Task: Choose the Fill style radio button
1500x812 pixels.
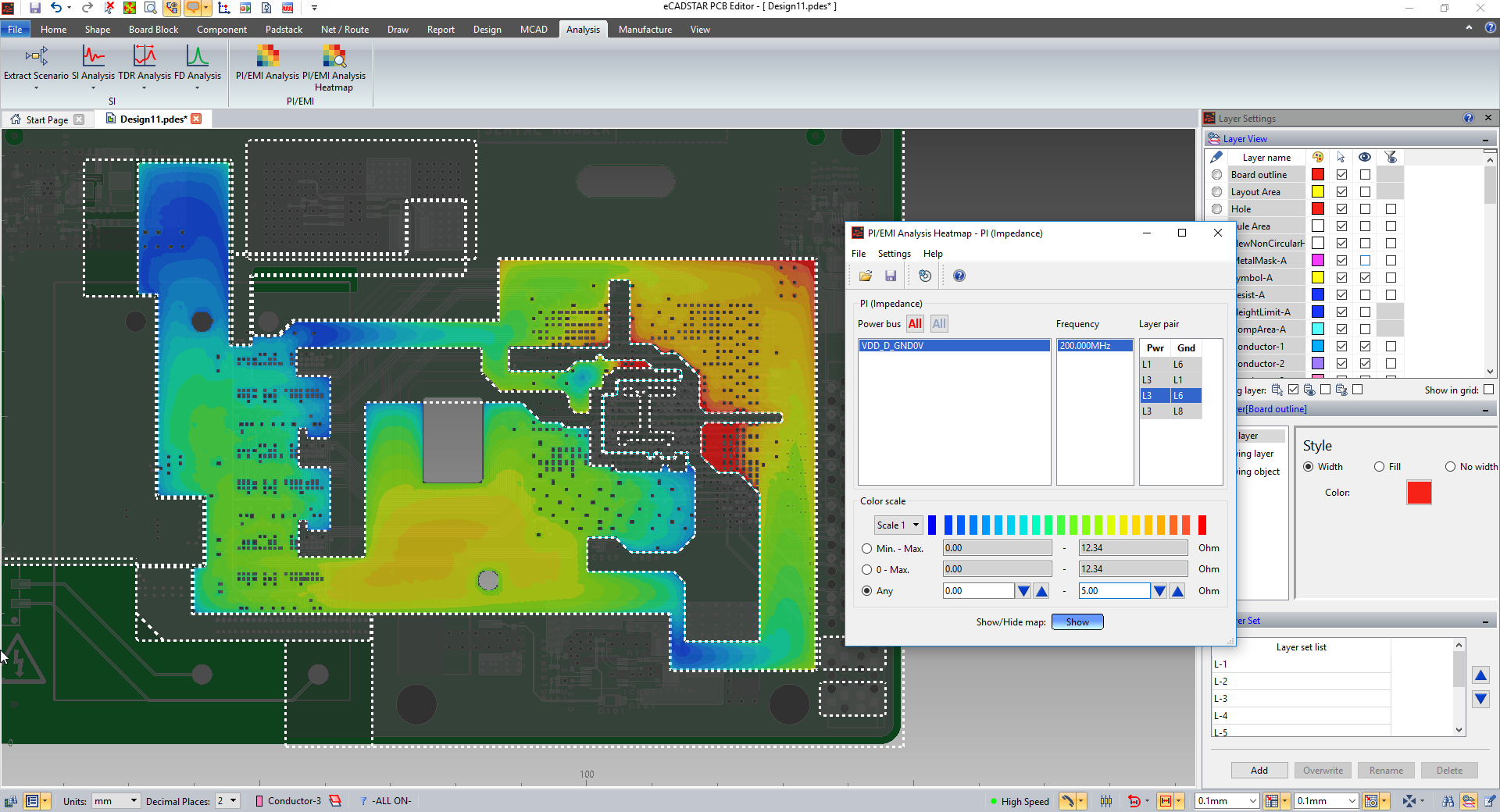Action: 1380,467
